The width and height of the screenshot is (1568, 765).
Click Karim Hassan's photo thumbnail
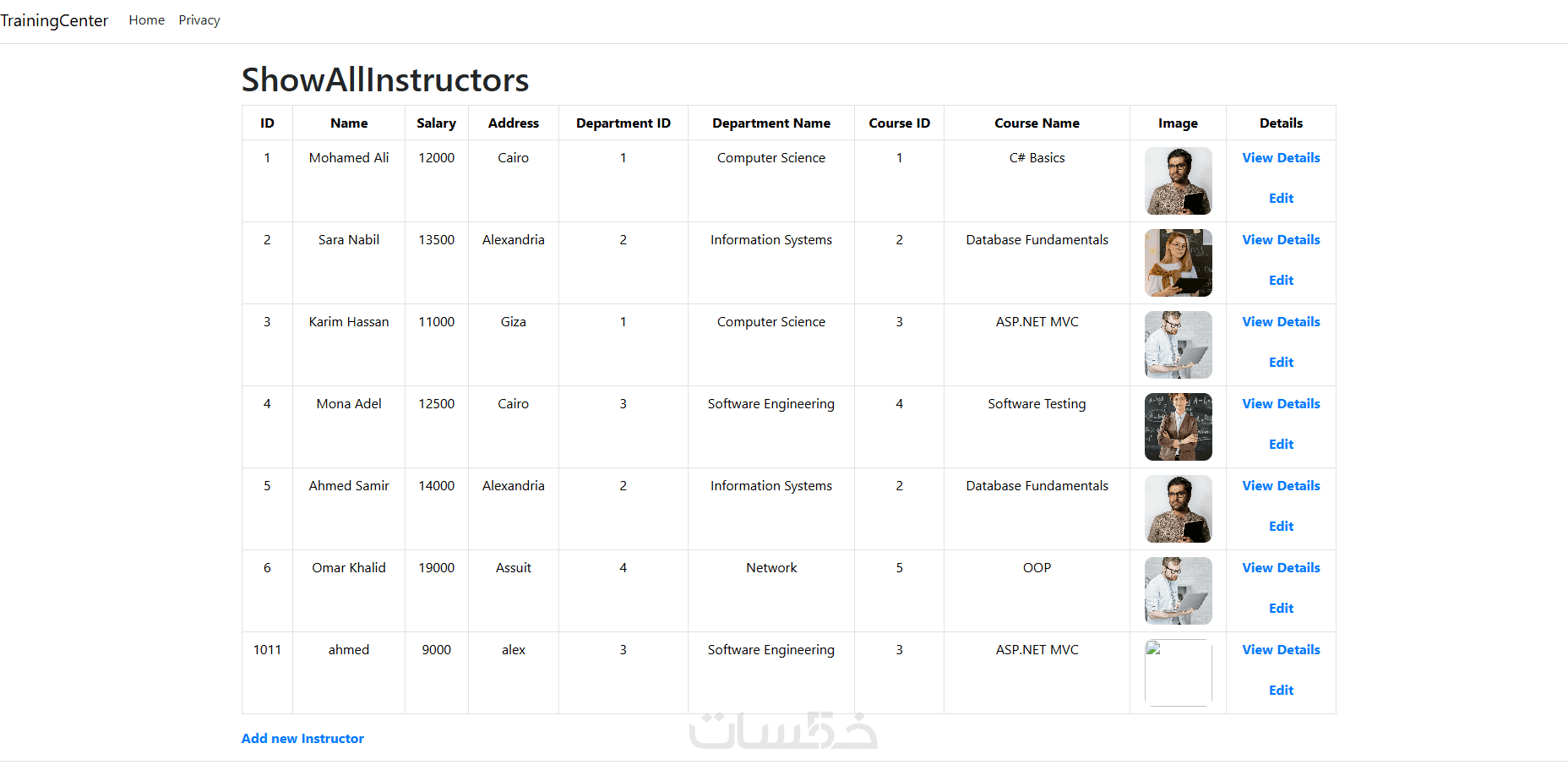tap(1178, 345)
